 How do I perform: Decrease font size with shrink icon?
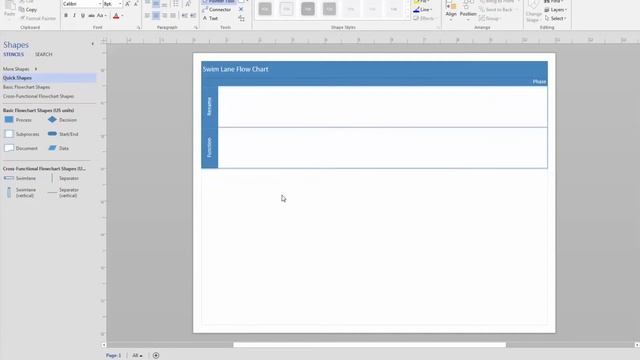tap(136, 4)
